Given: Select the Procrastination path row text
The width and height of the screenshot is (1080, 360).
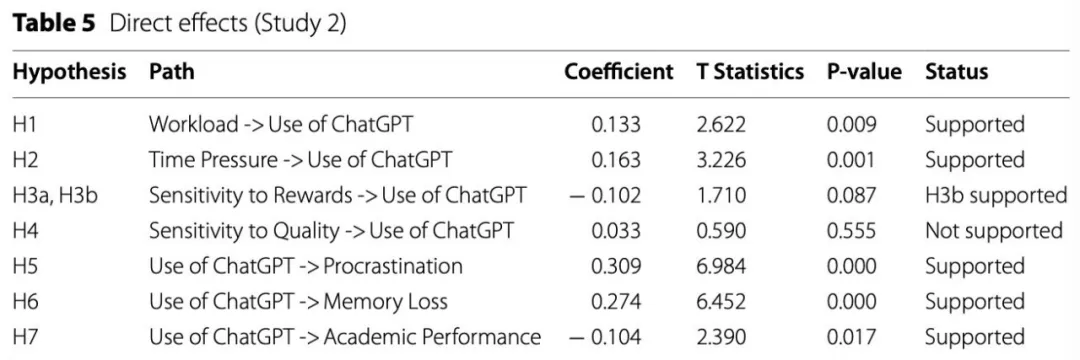Looking at the screenshot, I should [306, 267].
